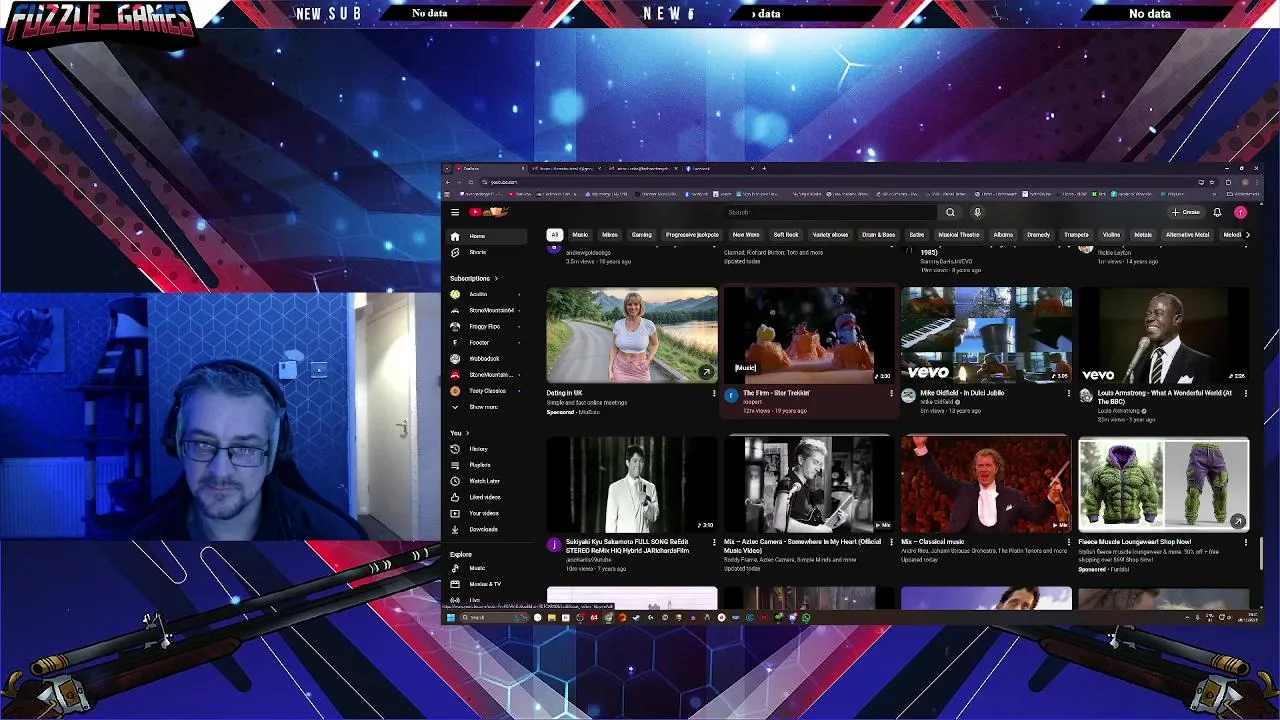The image size is (1280, 720).
Task: Click the browser back arrow
Action: pos(448,182)
